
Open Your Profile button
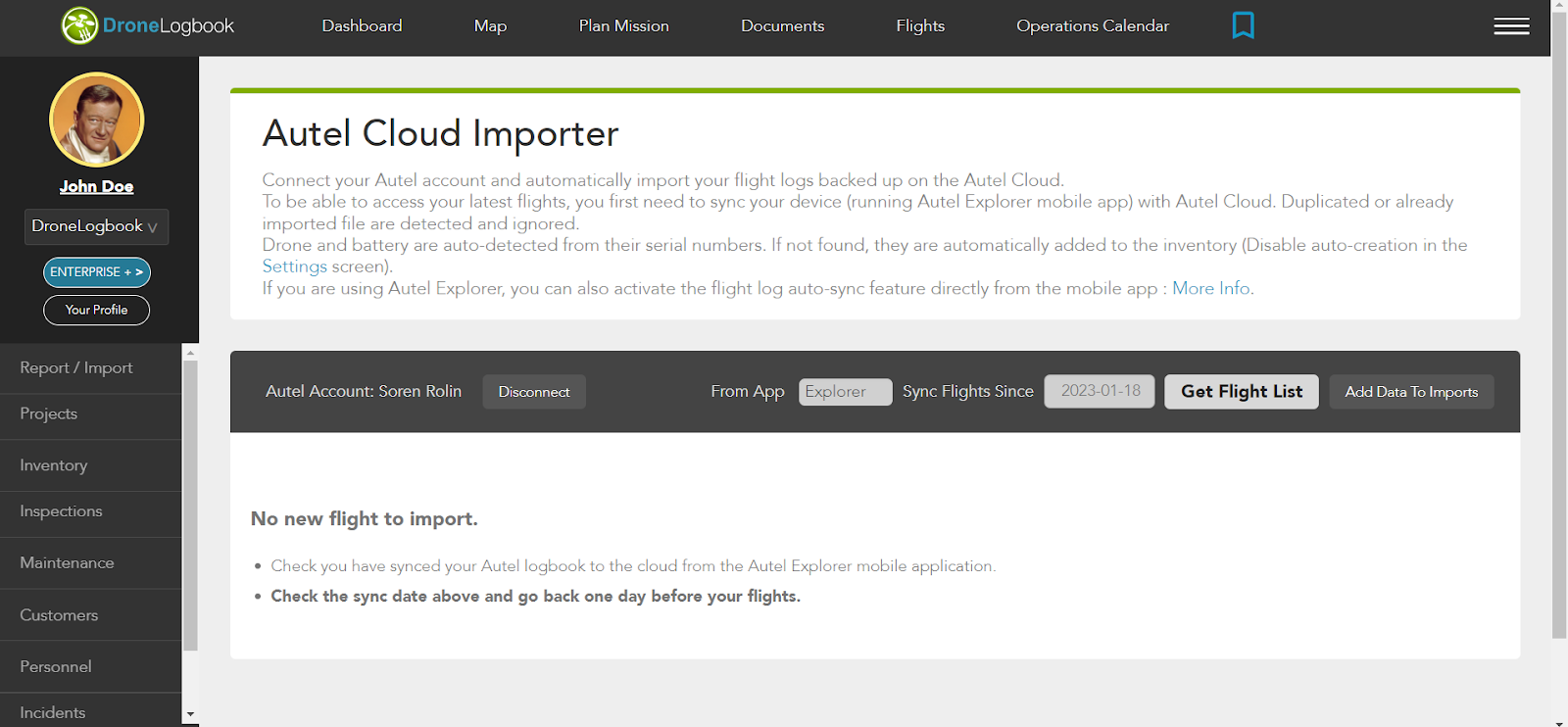[97, 310]
